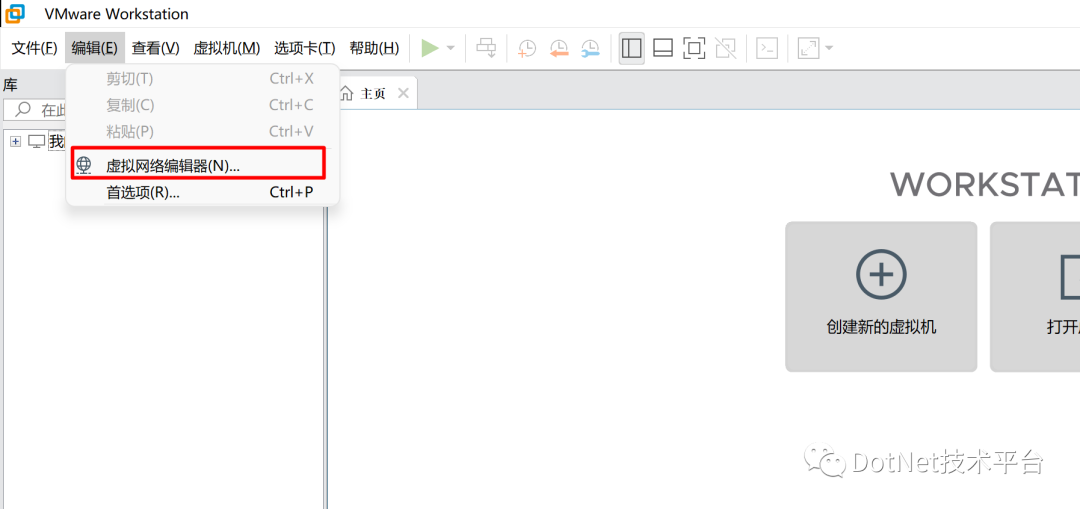Select the computer node in library tree
Screen dimensions: 1080x509
pos(36,141)
